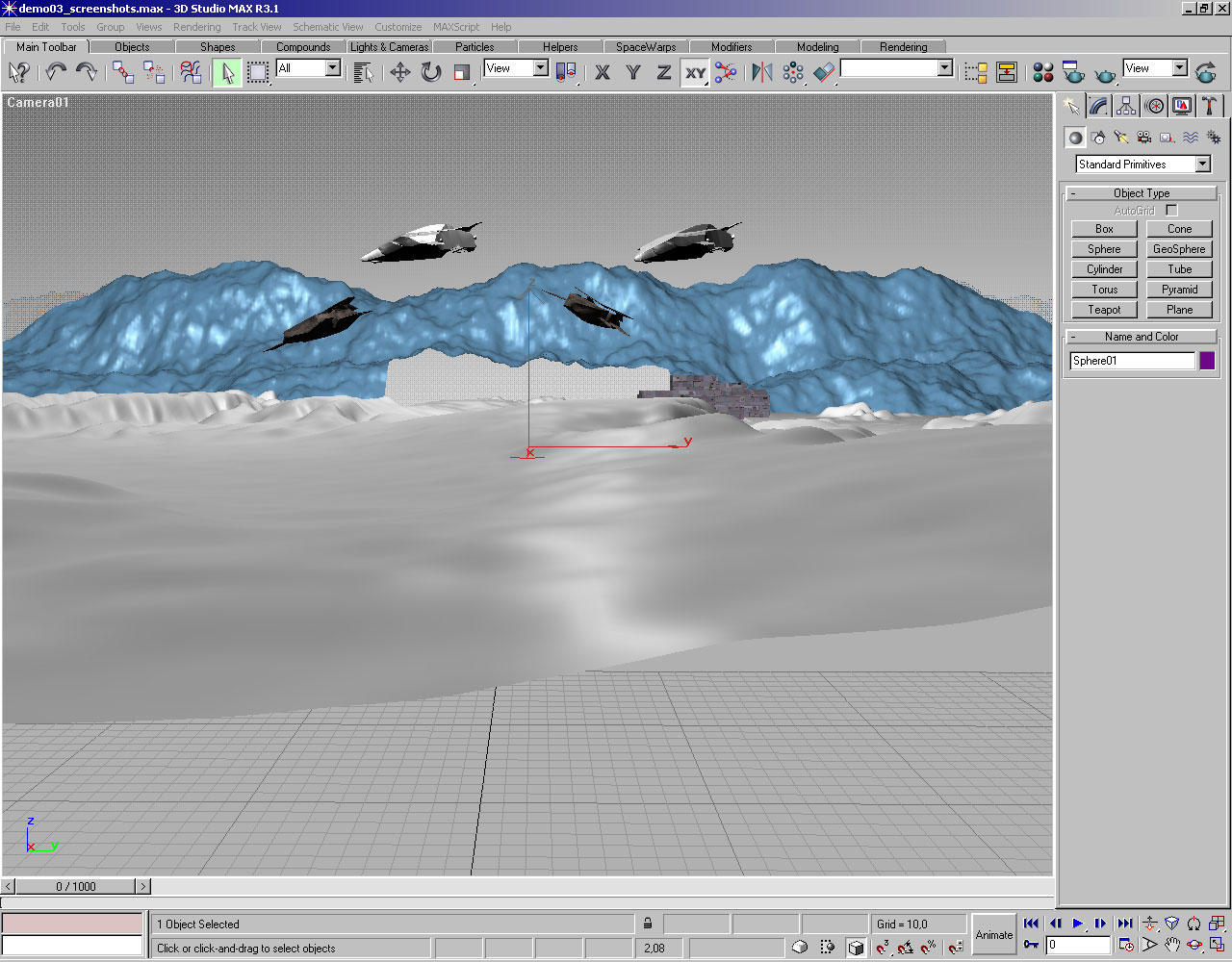Switch to the Lights & Cameras tab
The height and width of the screenshot is (962, 1232).
point(389,46)
